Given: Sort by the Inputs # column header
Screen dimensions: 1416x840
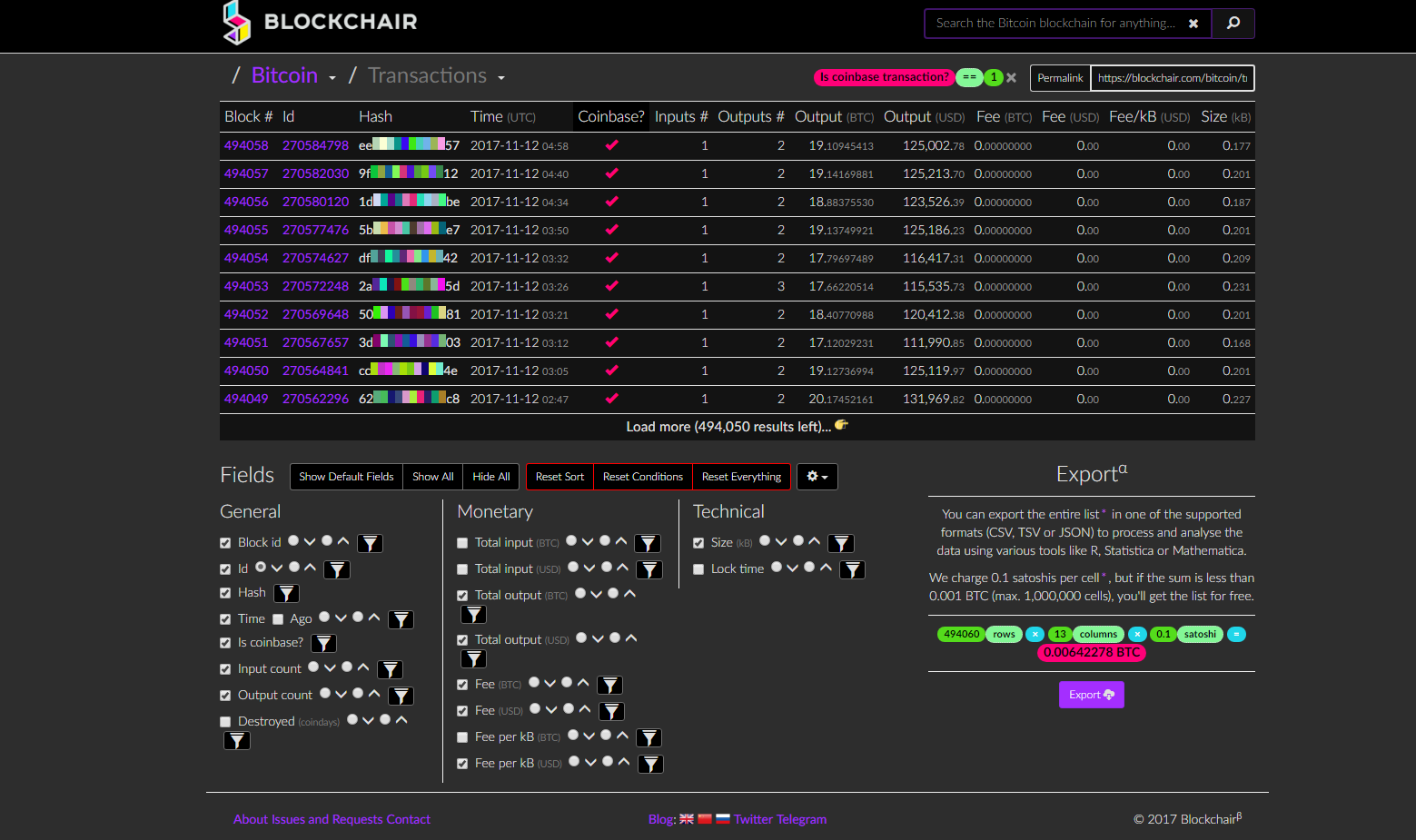Looking at the screenshot, I should [x=681, y=117].
